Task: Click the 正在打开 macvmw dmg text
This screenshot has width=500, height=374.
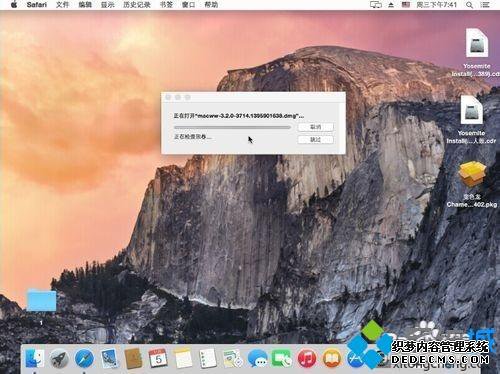Action: point(239,116)
